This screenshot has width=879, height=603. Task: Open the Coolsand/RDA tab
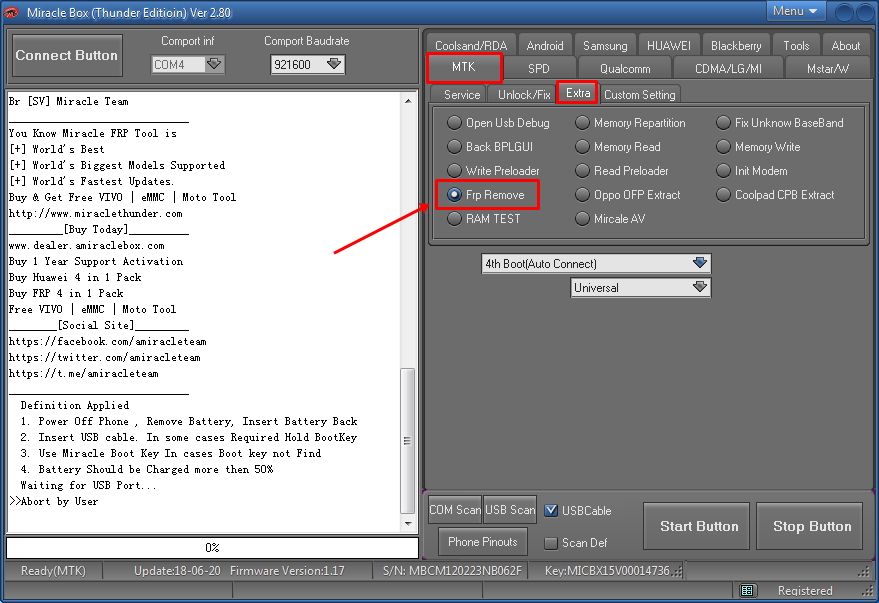(471, 45)
